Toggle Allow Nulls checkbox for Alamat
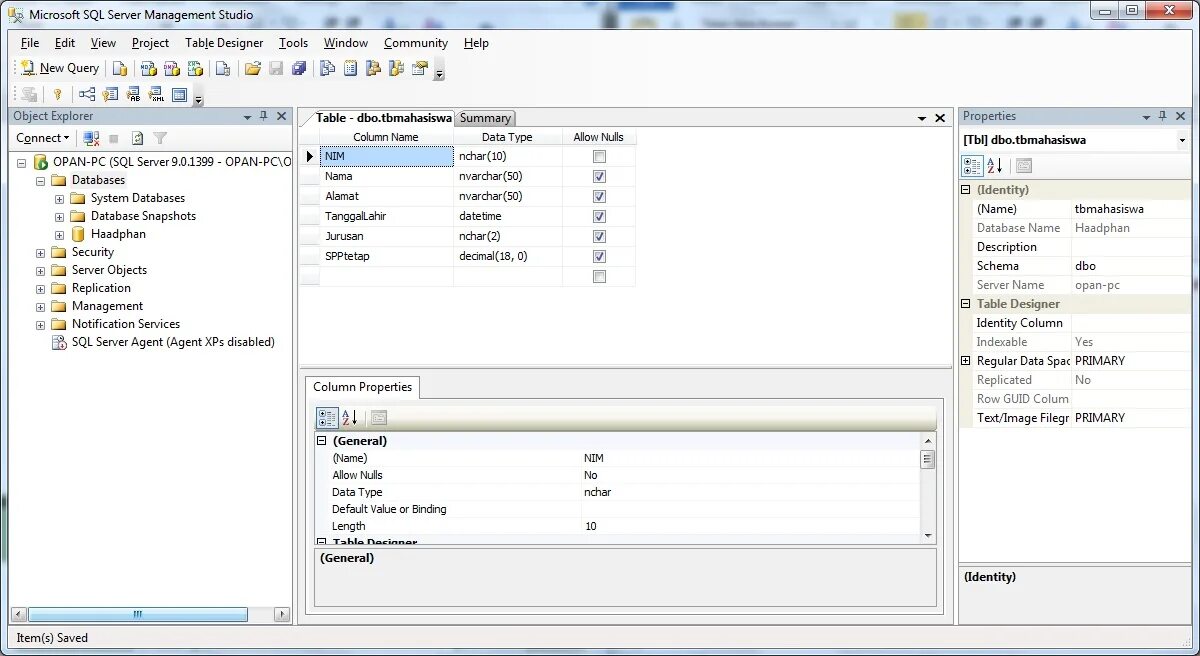The image size is (1200, 656). tap(599, 196)
